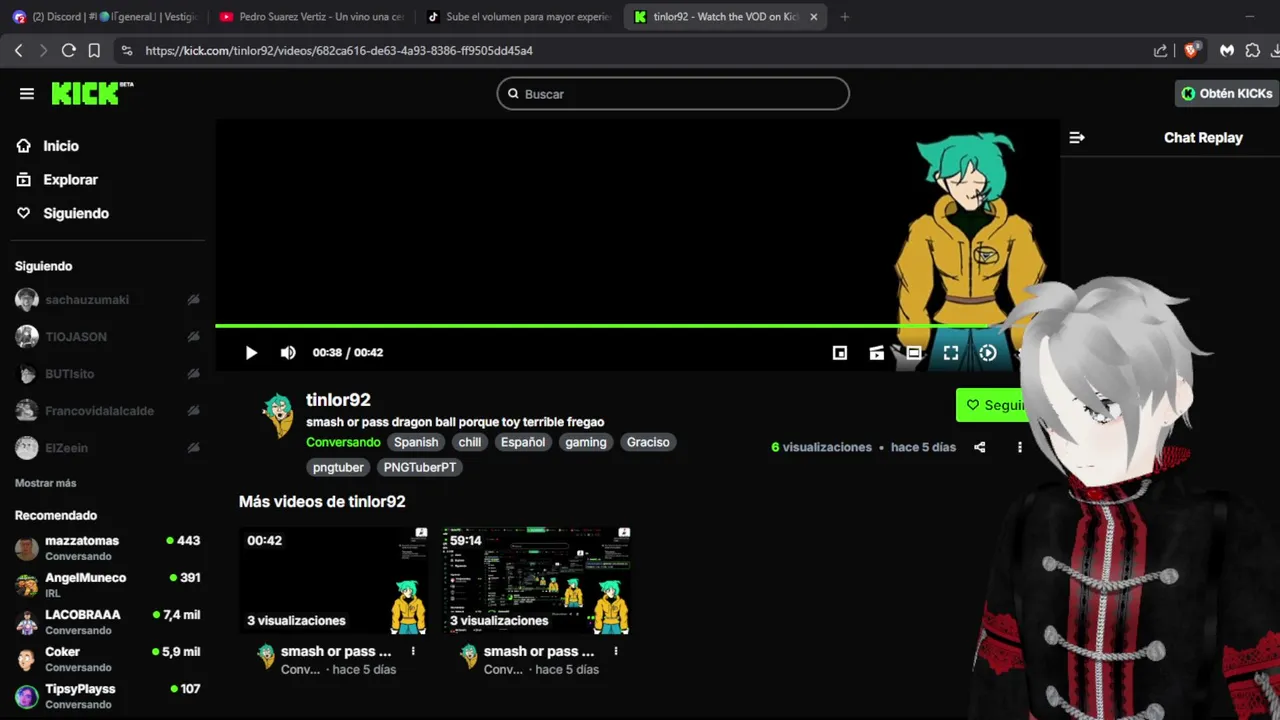The image size is (1280, 720).
Task: Open the Malwarebytes extension icon
Action: (x=1226, y=51)
